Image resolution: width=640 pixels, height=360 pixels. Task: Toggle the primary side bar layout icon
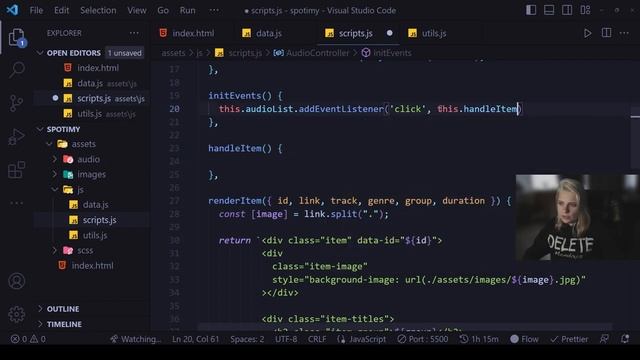click(531, 10)
